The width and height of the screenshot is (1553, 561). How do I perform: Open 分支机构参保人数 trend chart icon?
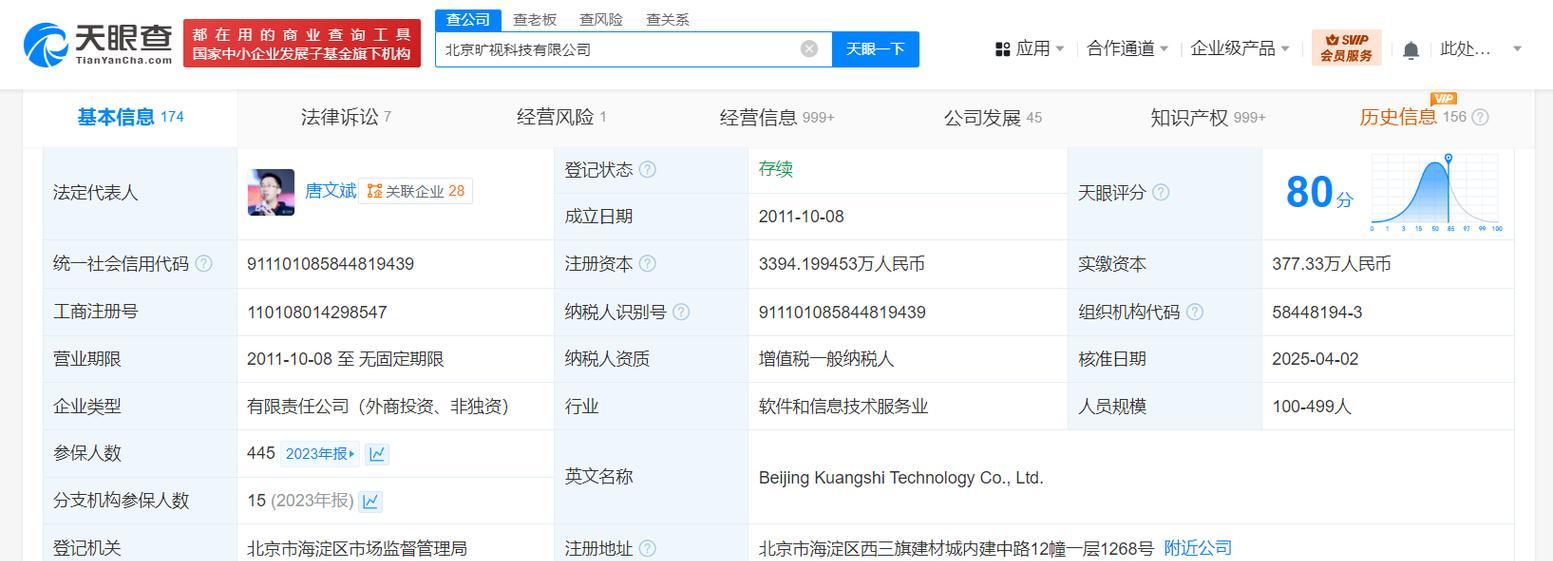pos(370,501)
